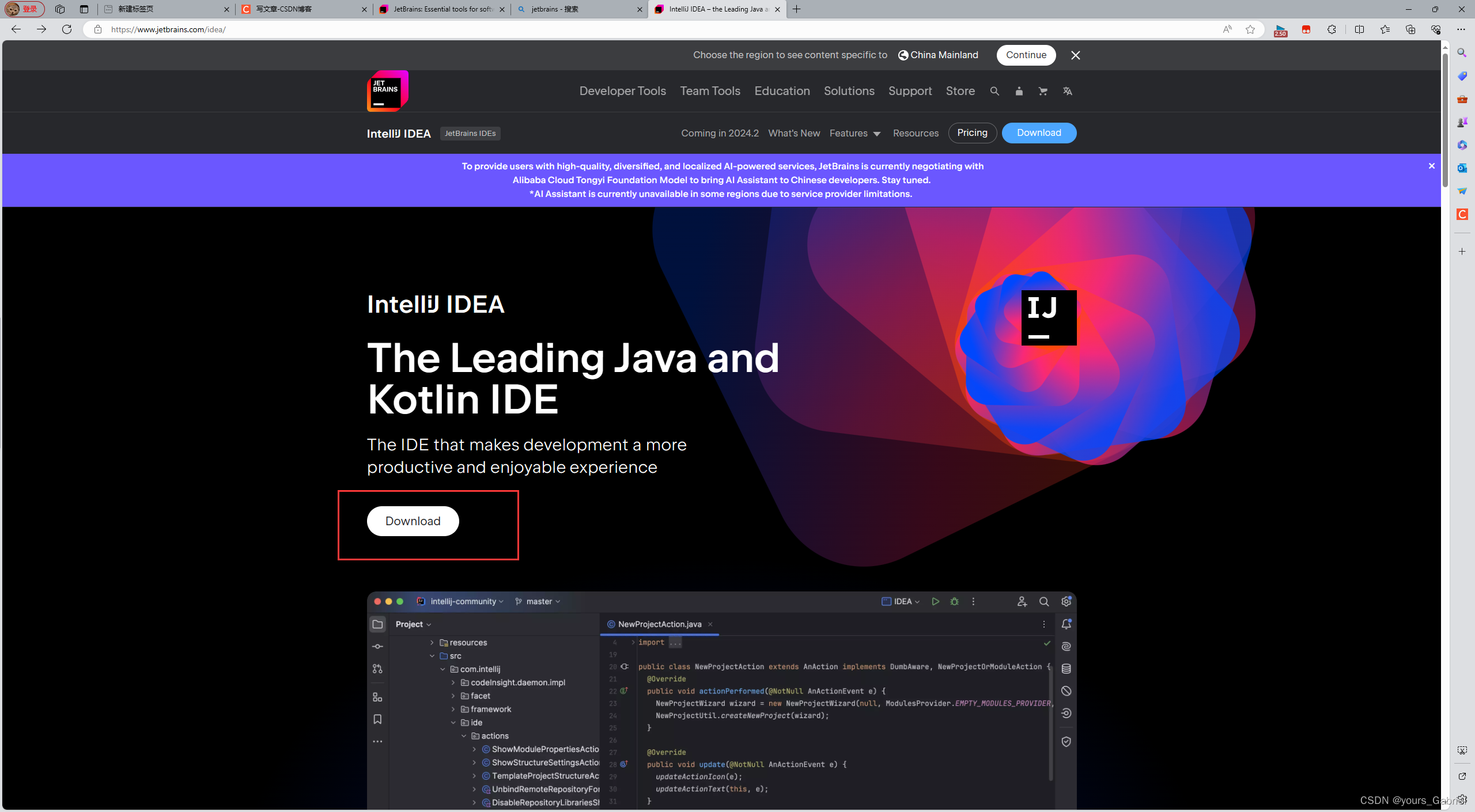The image size is (1475, 812).
Task: Open browser settings and more menu
Action: point(1461,29)
